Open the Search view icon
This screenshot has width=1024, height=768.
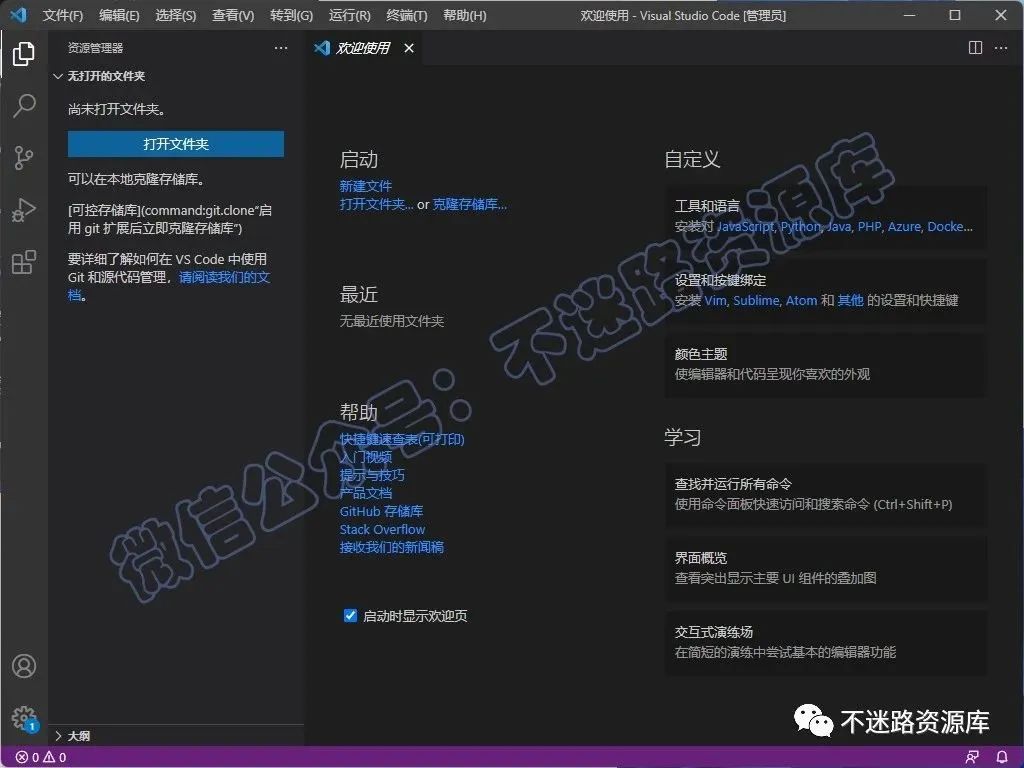coord(24,105)
